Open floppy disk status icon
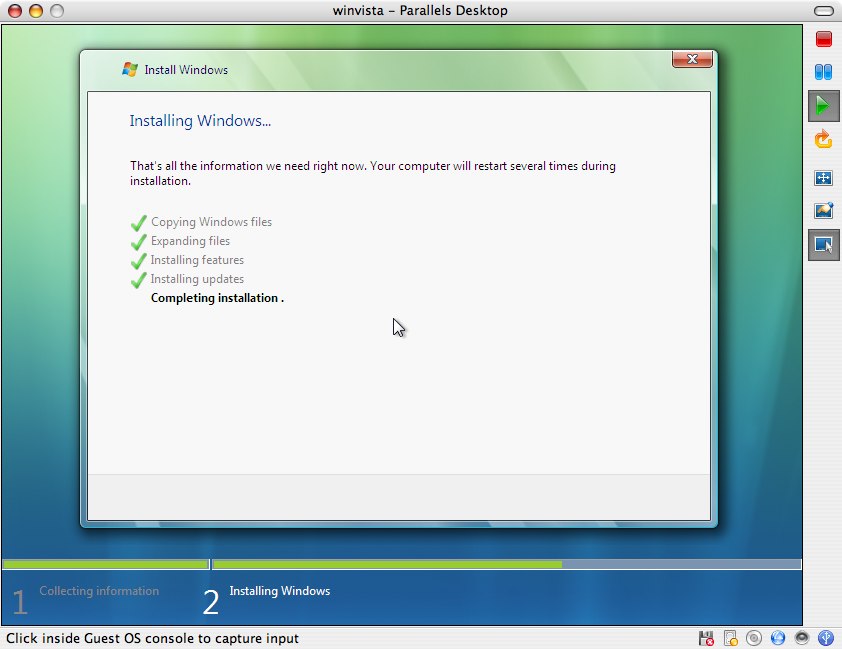Image resolution: width=842 pixels, height=649 pixels. 706,638
